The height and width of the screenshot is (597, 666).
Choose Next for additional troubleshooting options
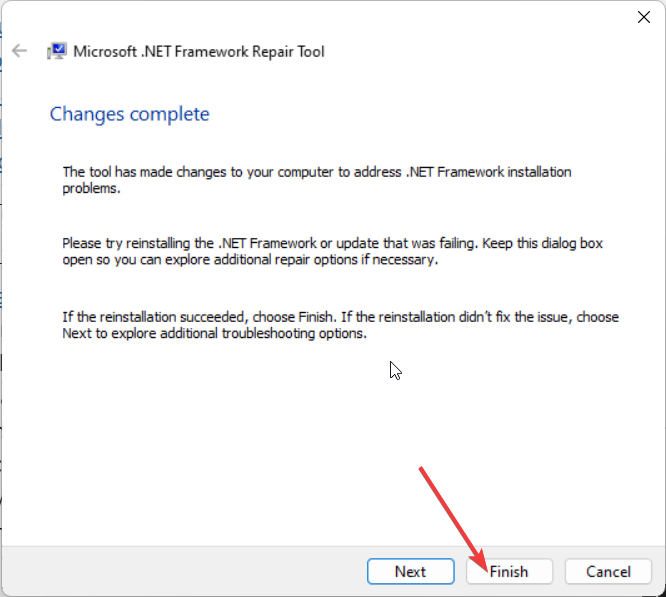[410, 571]
